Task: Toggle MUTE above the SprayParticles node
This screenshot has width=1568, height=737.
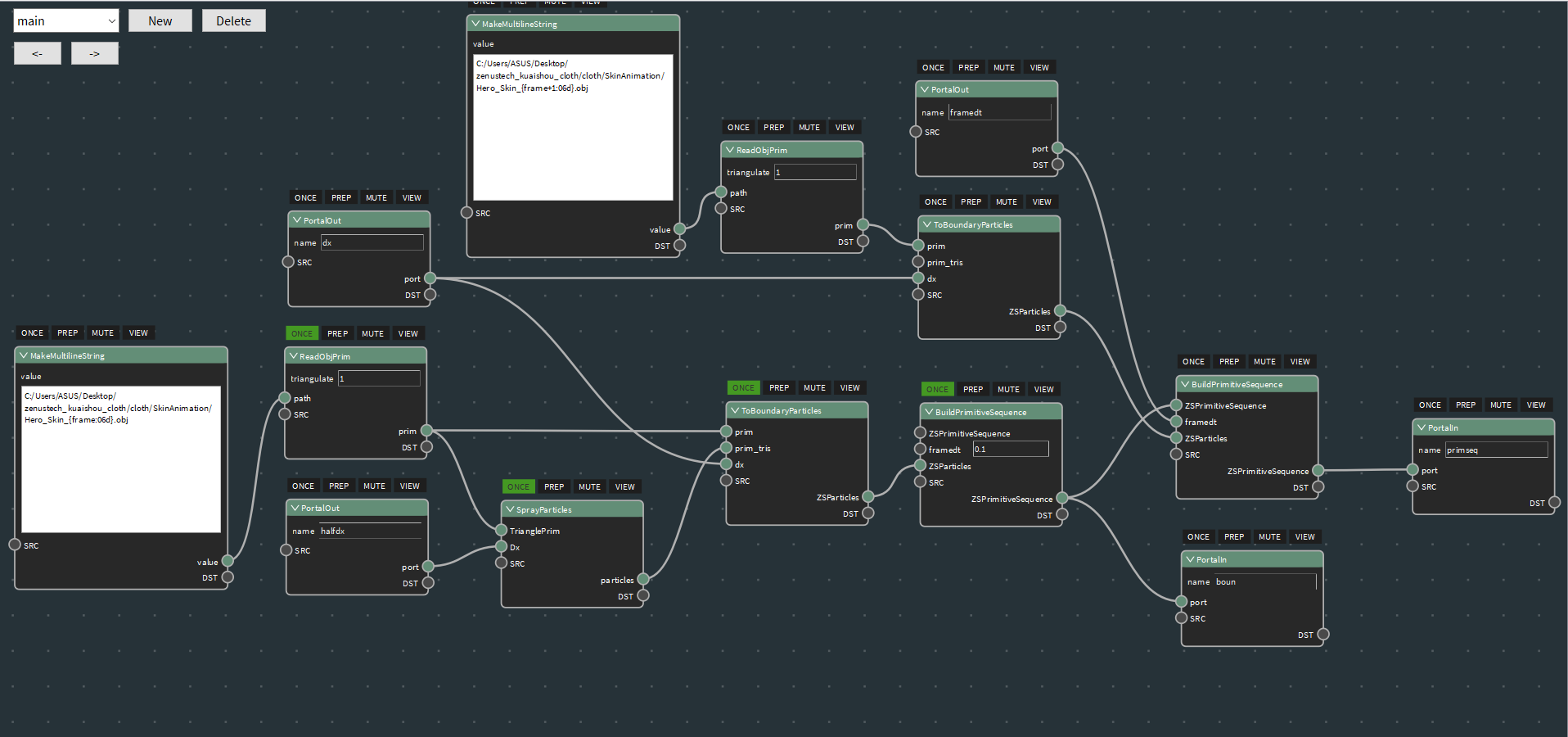Action: coord(589,486)
